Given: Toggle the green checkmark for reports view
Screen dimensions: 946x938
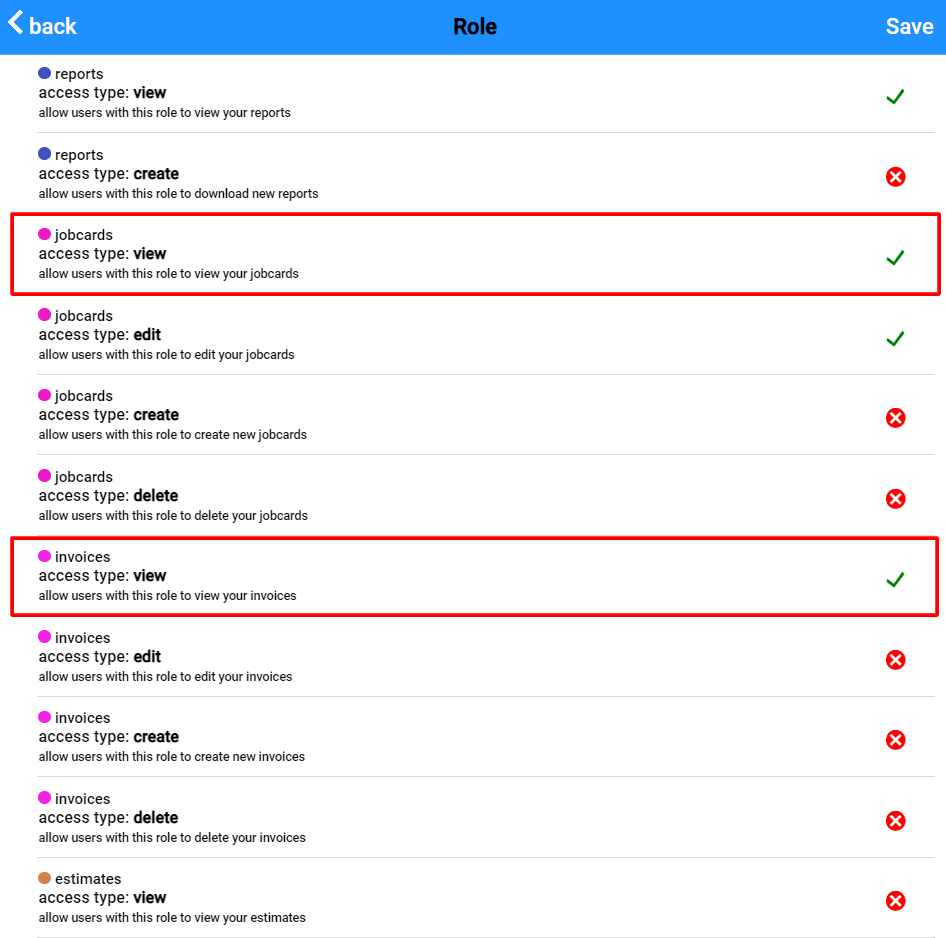Looking at the screenshot, I should click(x=895, y=96).
